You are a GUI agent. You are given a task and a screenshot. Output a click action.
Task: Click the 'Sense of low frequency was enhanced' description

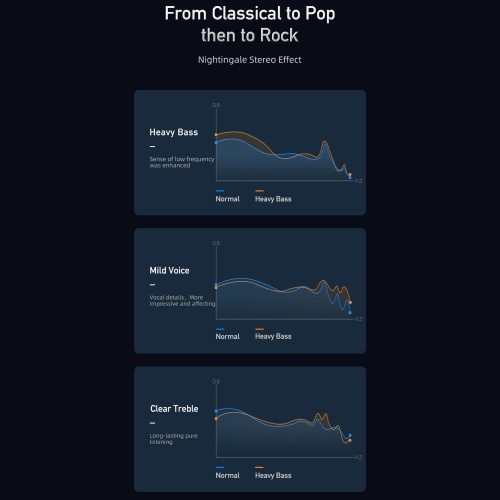point(182,162)
